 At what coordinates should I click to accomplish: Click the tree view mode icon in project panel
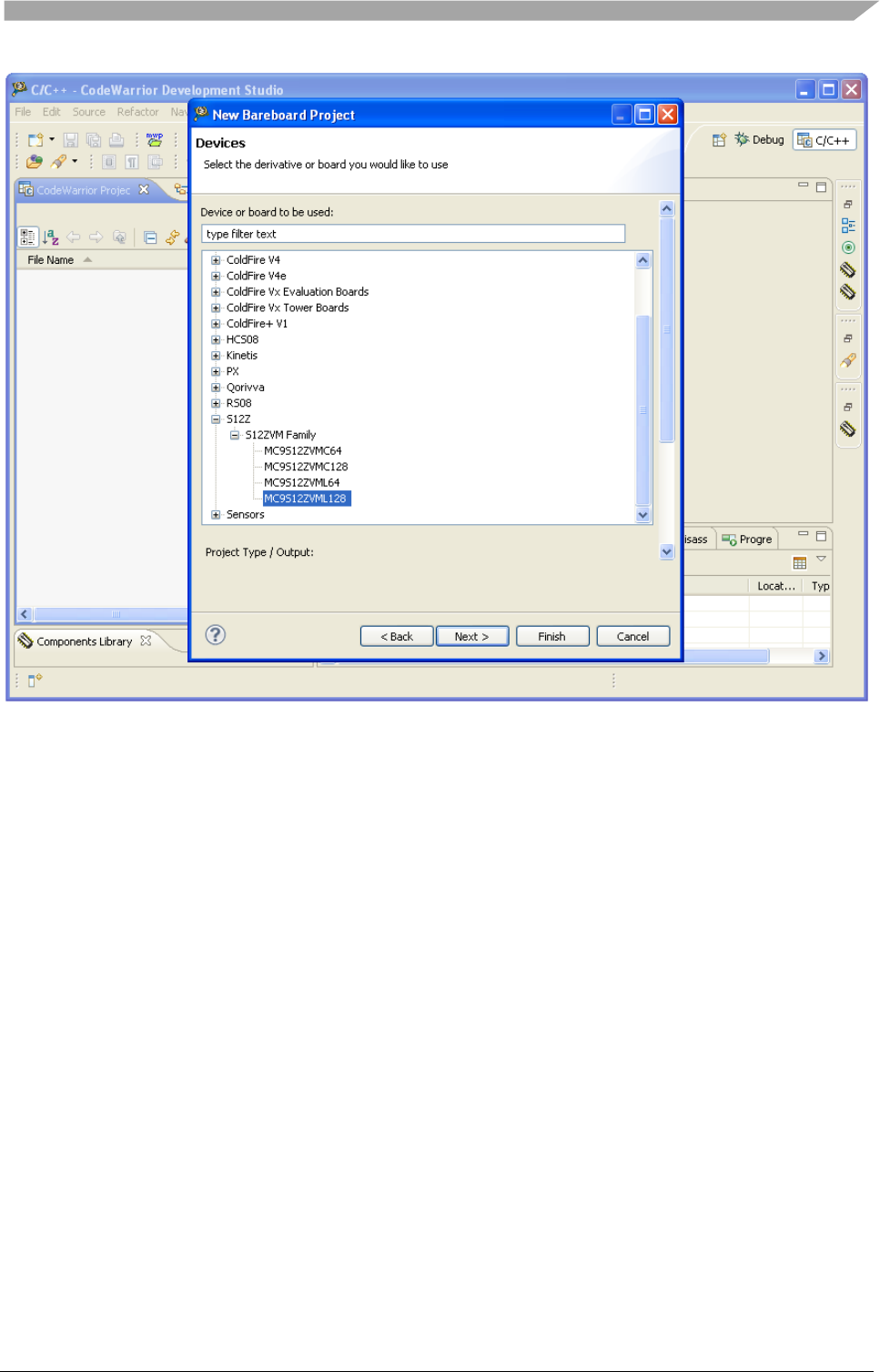28,237
